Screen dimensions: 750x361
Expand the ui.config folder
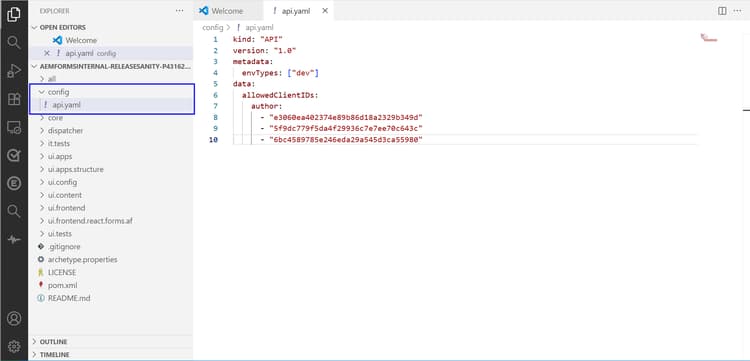click(x=111, y=182)
